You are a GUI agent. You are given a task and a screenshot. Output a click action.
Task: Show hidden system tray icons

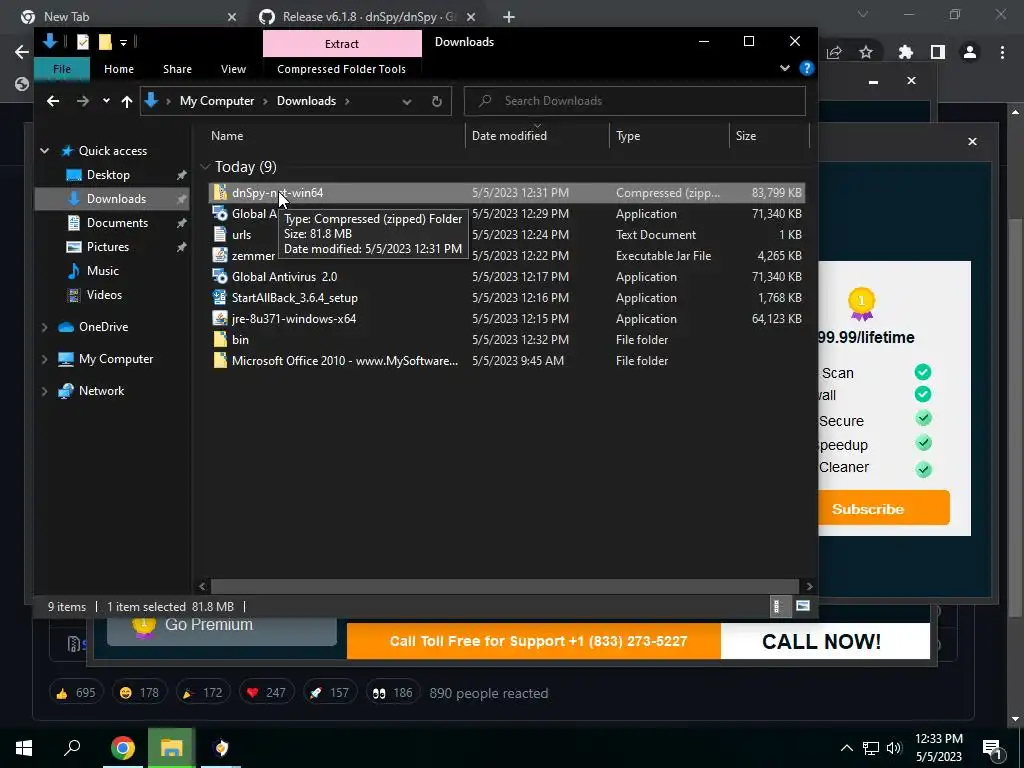(x=846, y=748)
